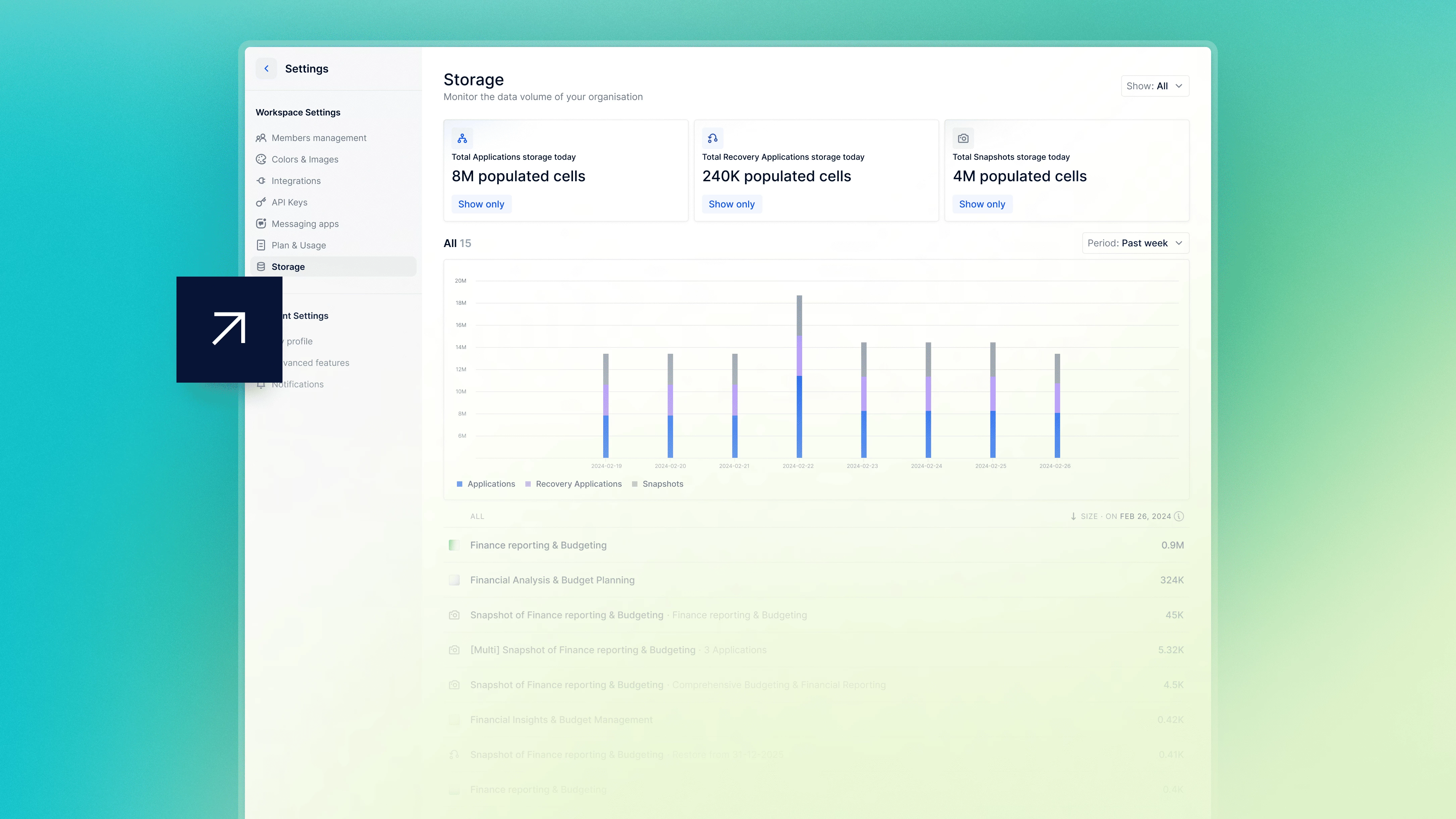The width and height of the screenshot is (1456, 819).
Task: Click the tallest bar for 2024-02-22
Action: (799, 376)
